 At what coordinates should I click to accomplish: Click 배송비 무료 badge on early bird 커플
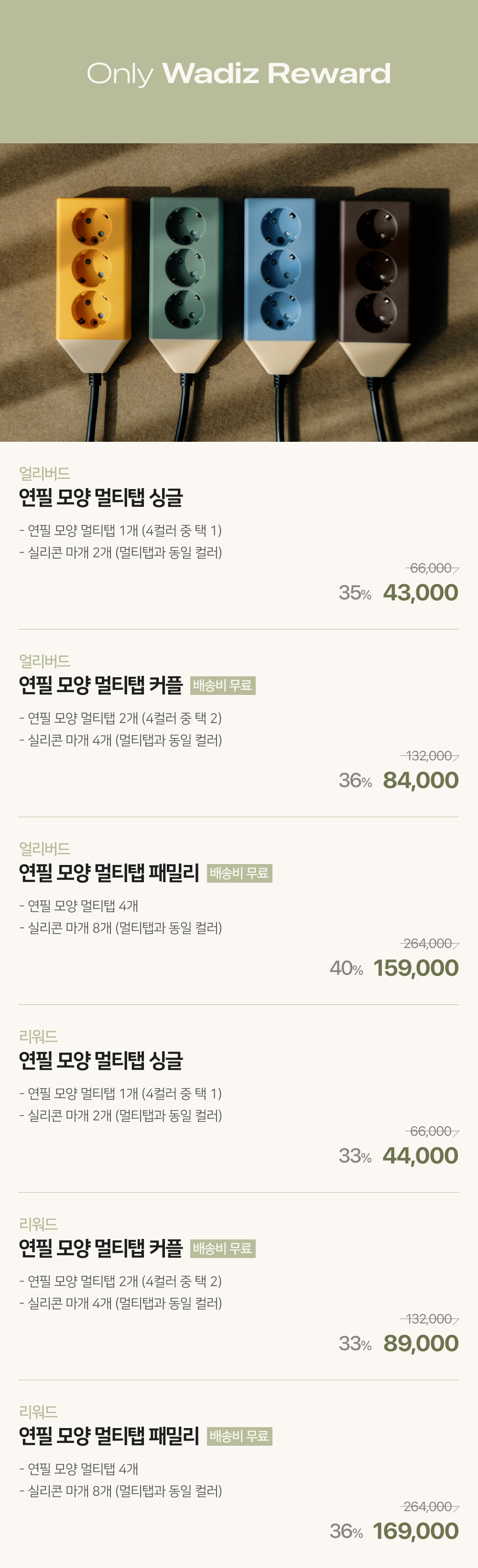tap(222, 685)
